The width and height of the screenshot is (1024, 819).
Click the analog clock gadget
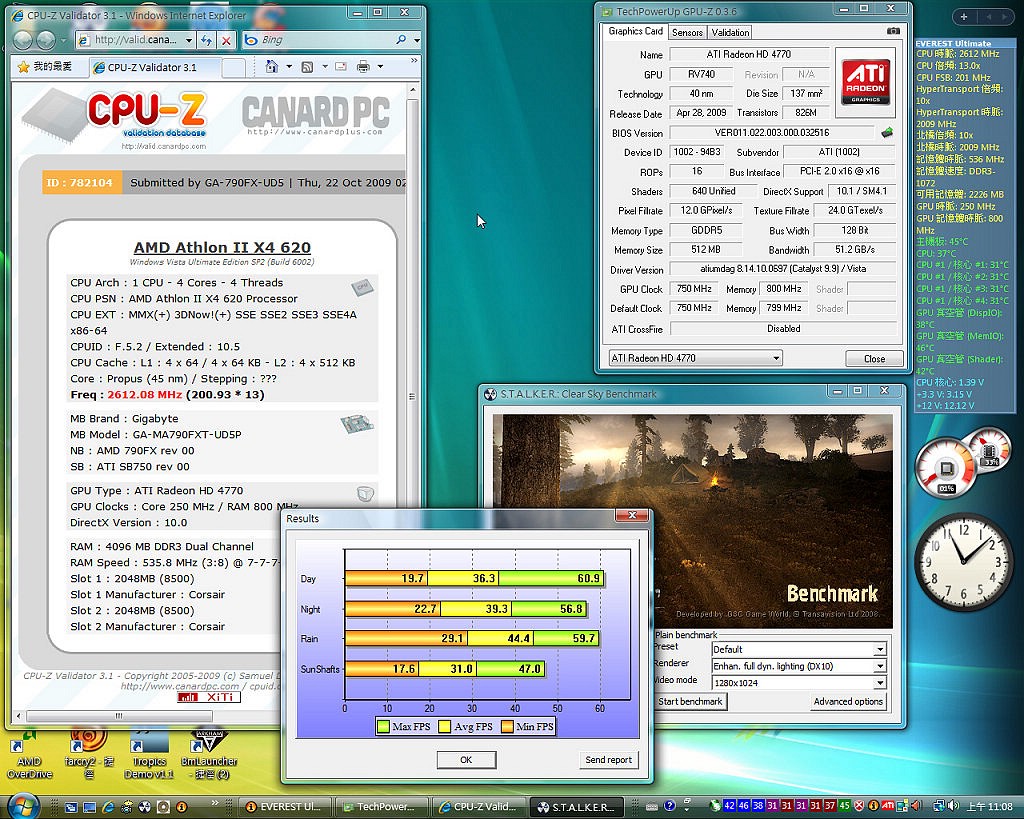point(964,562)
